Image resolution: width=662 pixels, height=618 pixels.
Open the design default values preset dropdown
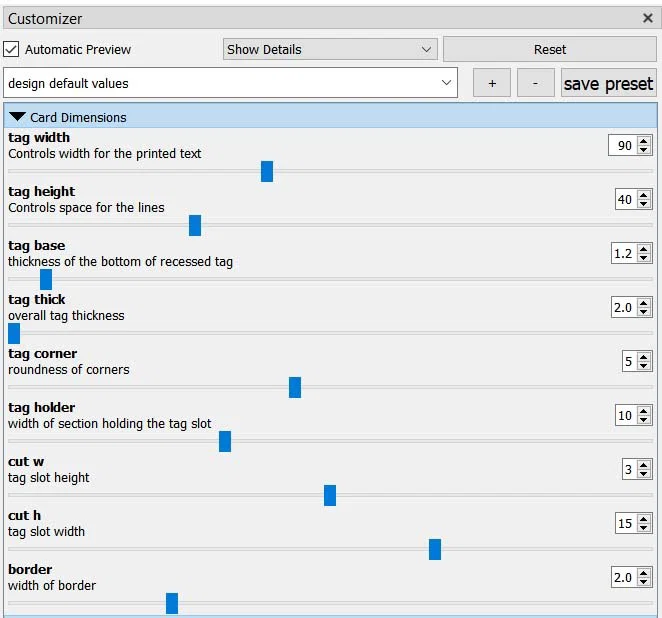click(x=231, y=83)
